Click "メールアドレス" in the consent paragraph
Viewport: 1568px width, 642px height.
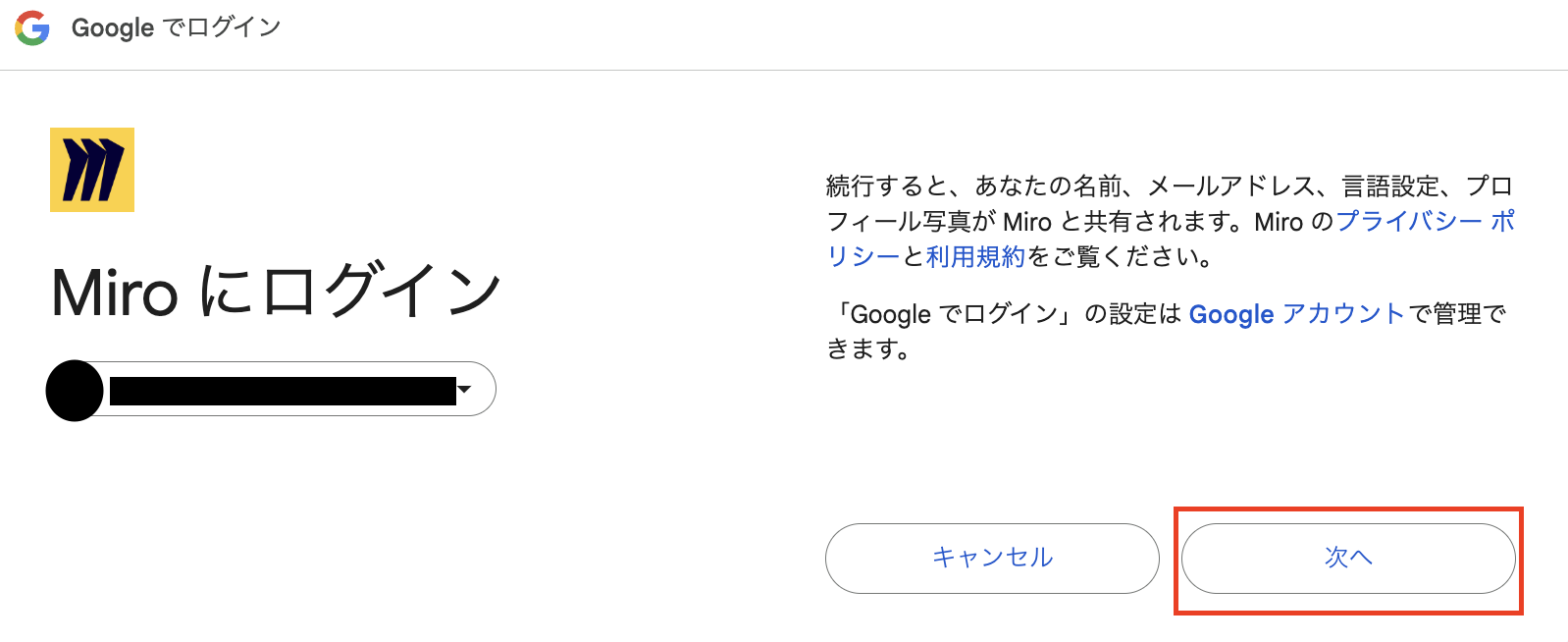[1232, 186]
